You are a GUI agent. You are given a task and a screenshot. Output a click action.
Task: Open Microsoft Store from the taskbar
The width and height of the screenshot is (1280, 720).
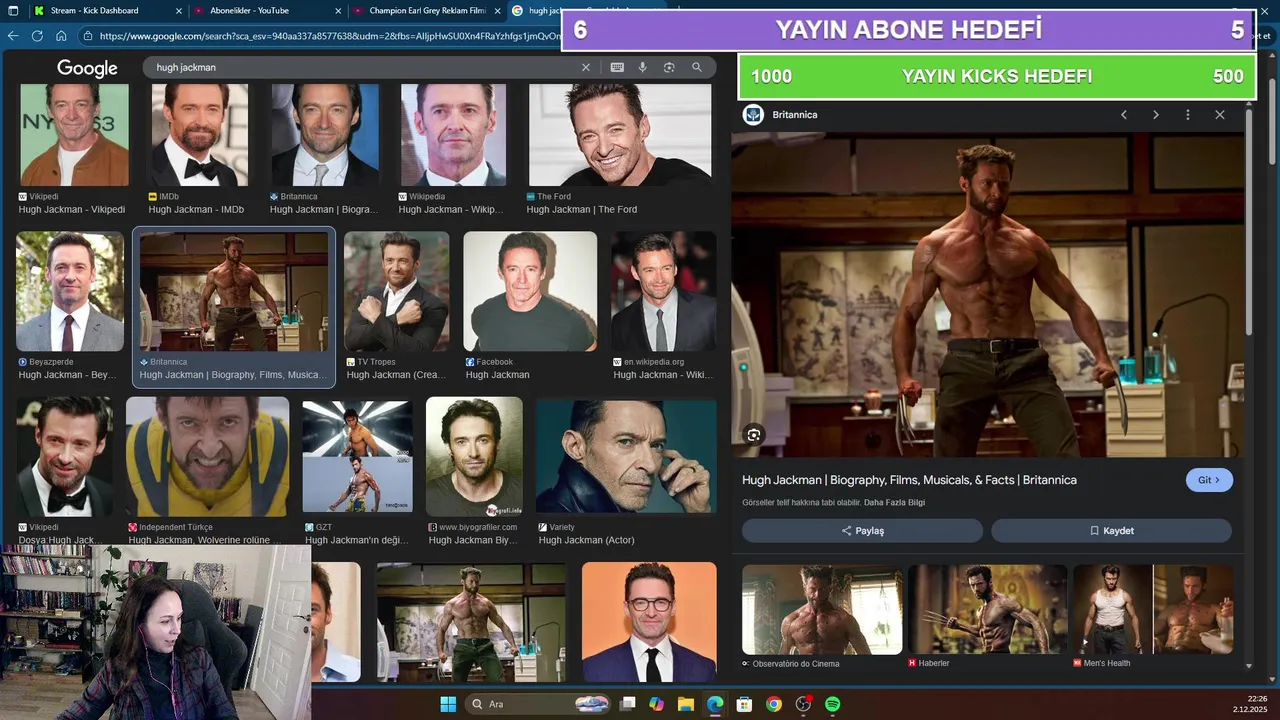coord(744,704)
